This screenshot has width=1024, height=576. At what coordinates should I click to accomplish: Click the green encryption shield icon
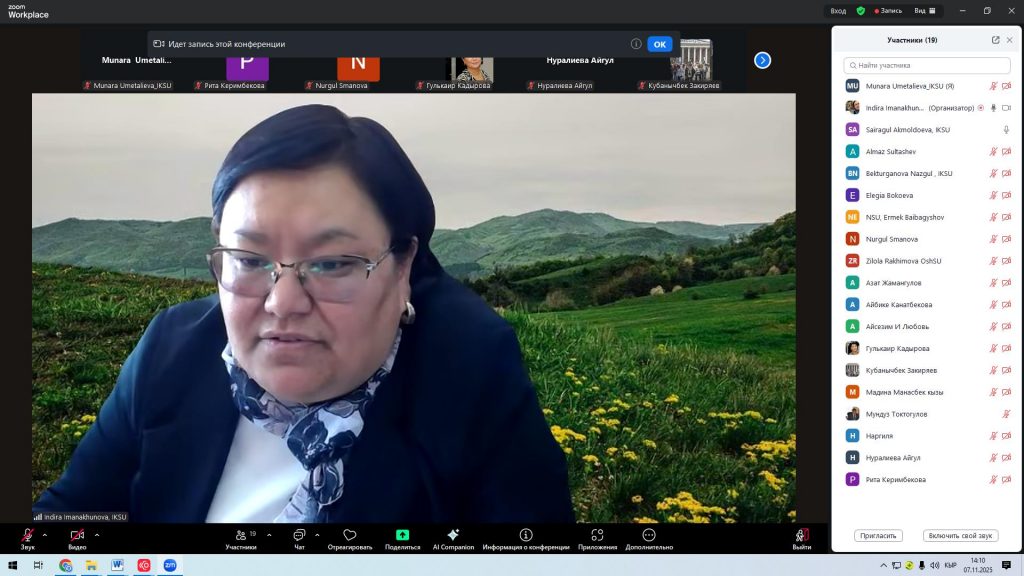coord(860,11)
